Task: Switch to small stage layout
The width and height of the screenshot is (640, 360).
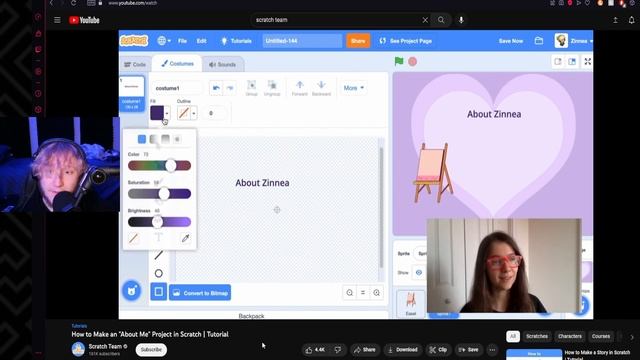Action: click(558, 62)
